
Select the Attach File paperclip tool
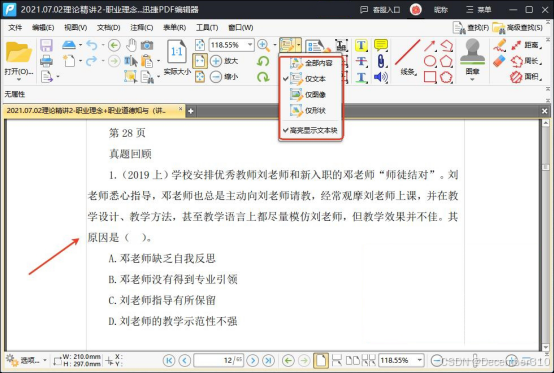[x=381, y=61]
